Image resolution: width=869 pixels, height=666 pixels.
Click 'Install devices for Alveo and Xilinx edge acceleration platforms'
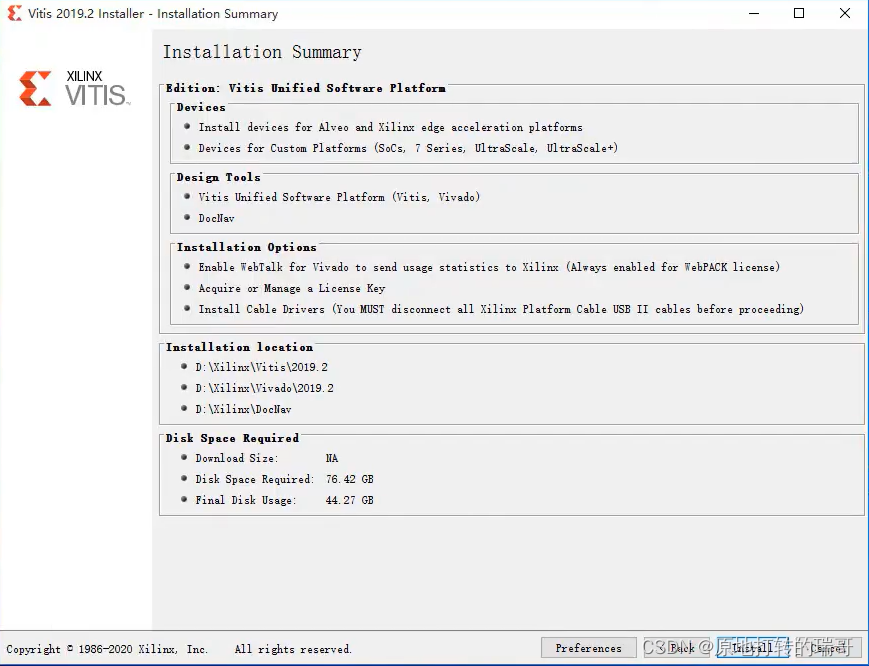[x=391, y=127]
